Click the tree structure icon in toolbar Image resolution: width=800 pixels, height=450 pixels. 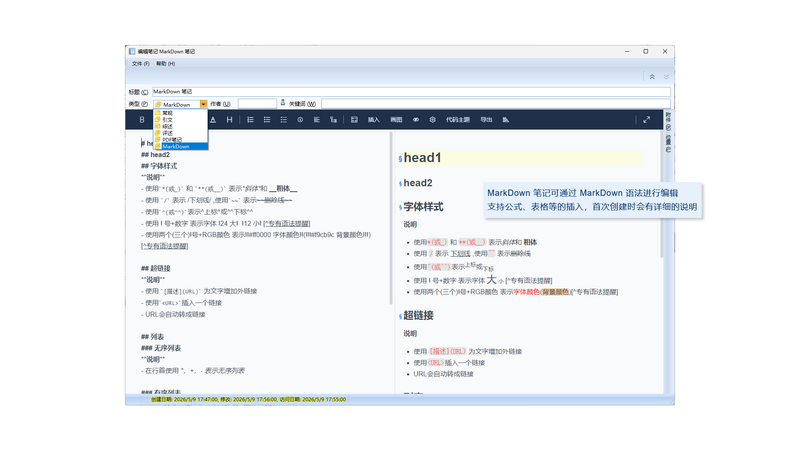333,120
